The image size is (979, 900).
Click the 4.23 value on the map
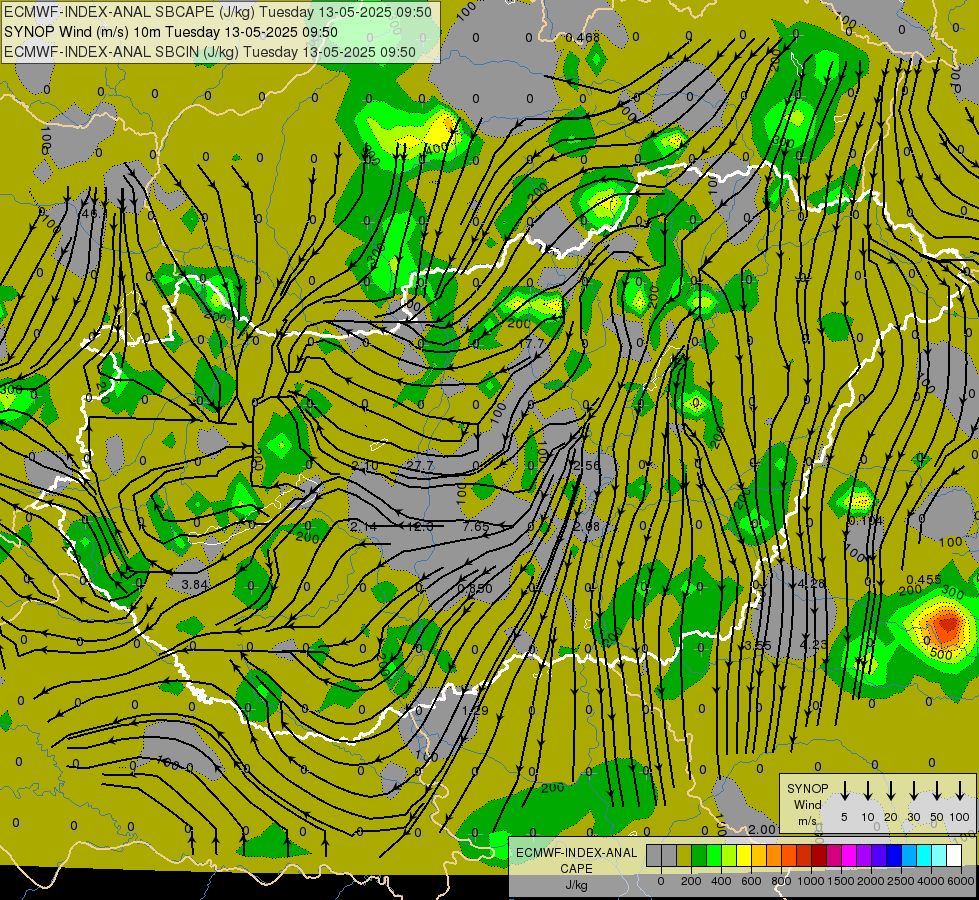[x=814, y=645]
